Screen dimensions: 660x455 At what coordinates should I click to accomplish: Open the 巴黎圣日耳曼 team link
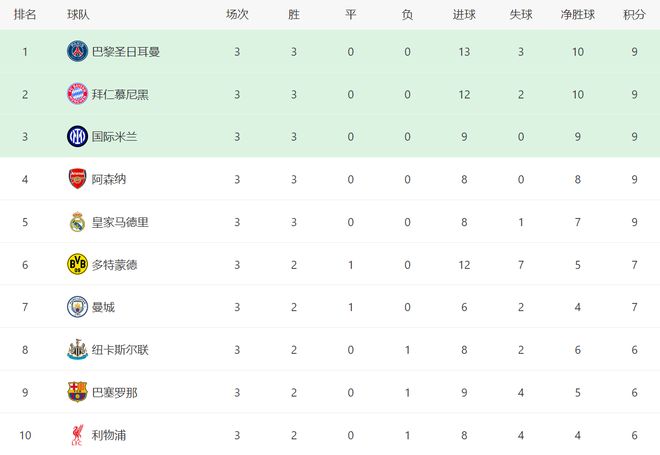click(125, 51)
